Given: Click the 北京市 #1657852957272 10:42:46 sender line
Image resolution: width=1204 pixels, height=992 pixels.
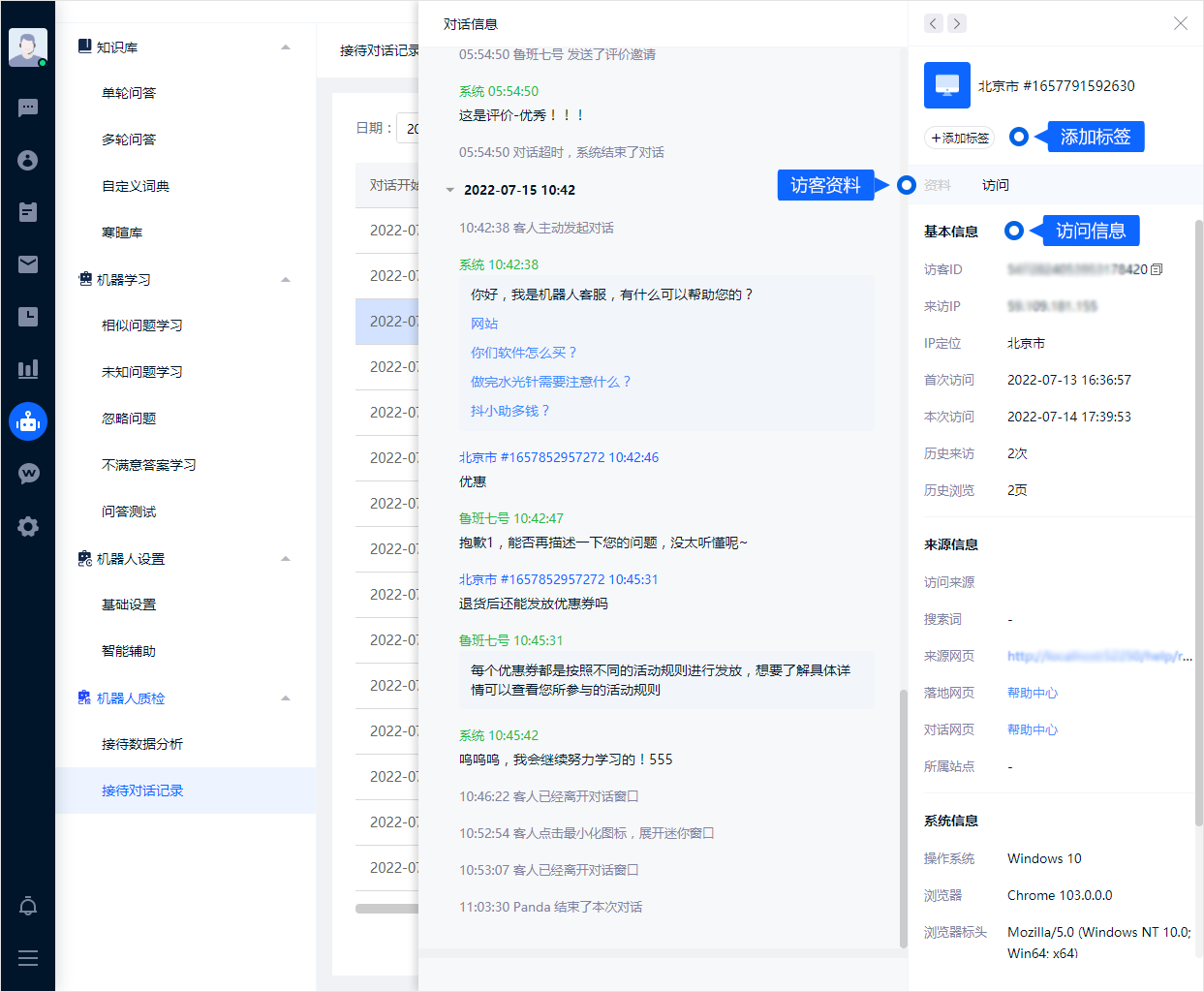Looking at the screenshot, I should click(559, 457).
